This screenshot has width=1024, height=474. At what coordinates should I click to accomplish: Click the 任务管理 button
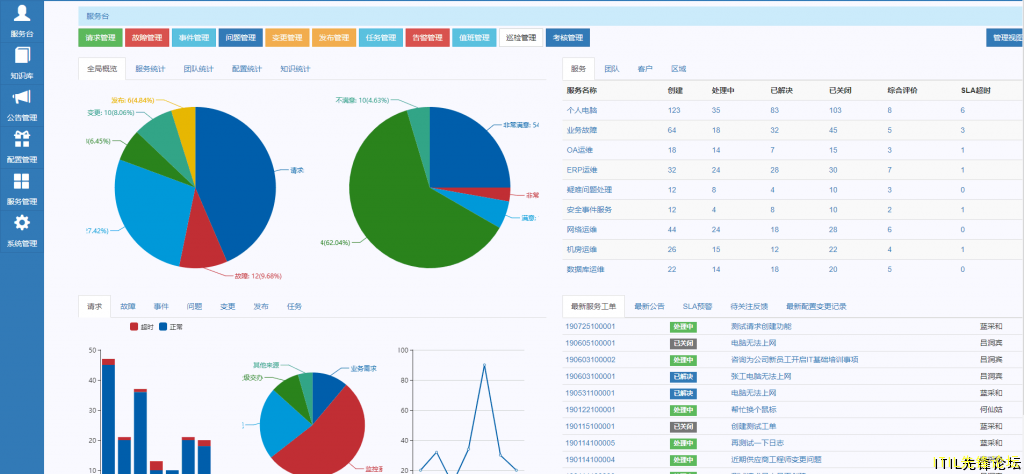[x=381, y=38]
